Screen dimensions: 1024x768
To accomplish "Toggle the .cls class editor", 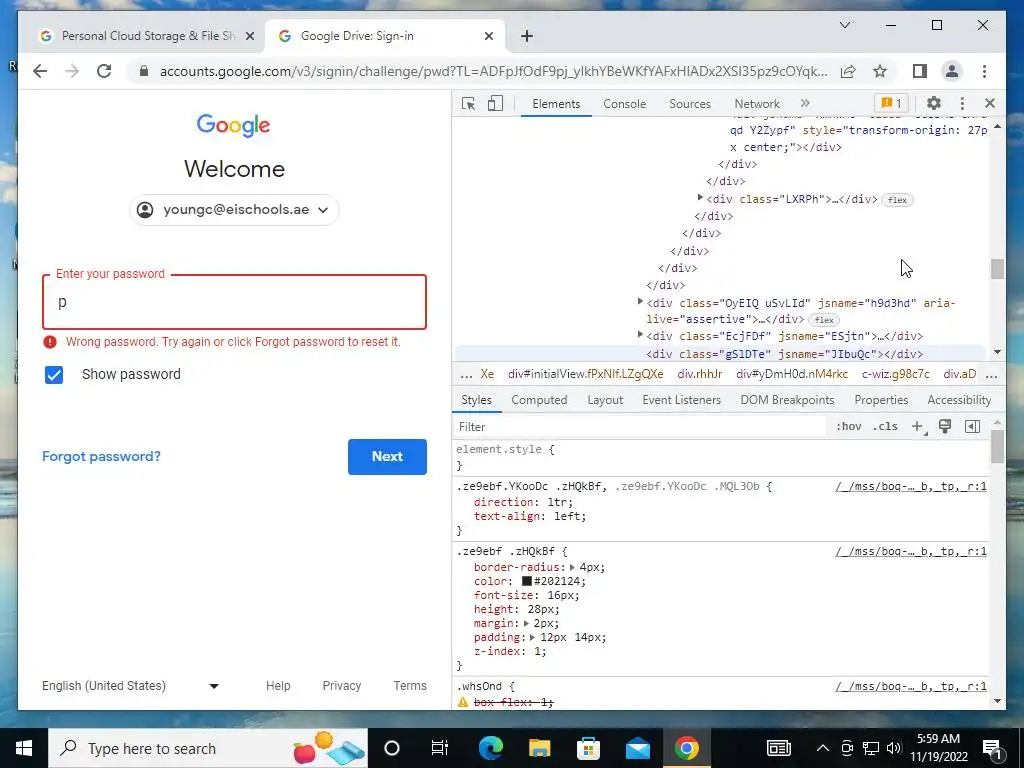I will (x=886, y=426).
